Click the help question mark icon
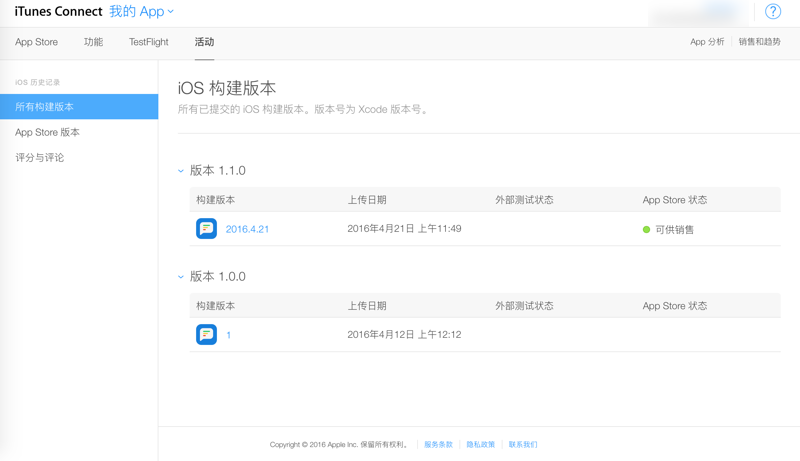Image resolution: width=800 pixels, height=461 pixels. tap(773, 12)
